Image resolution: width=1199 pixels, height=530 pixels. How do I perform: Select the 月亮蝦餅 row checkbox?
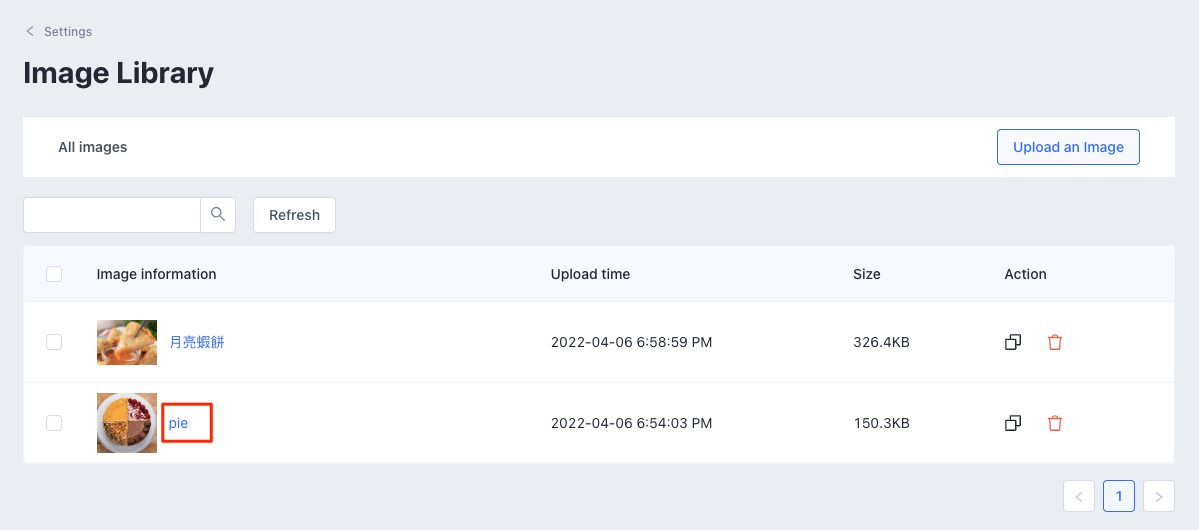(x=54, y=342)
